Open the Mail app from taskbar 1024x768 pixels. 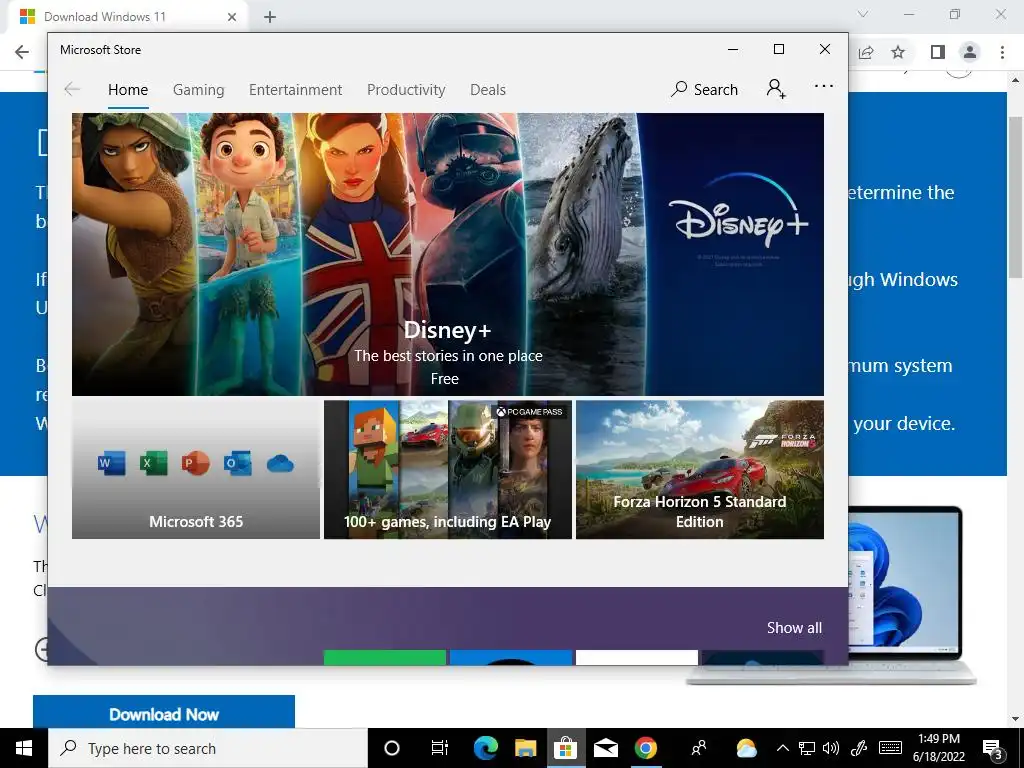(x=605, y=748)
